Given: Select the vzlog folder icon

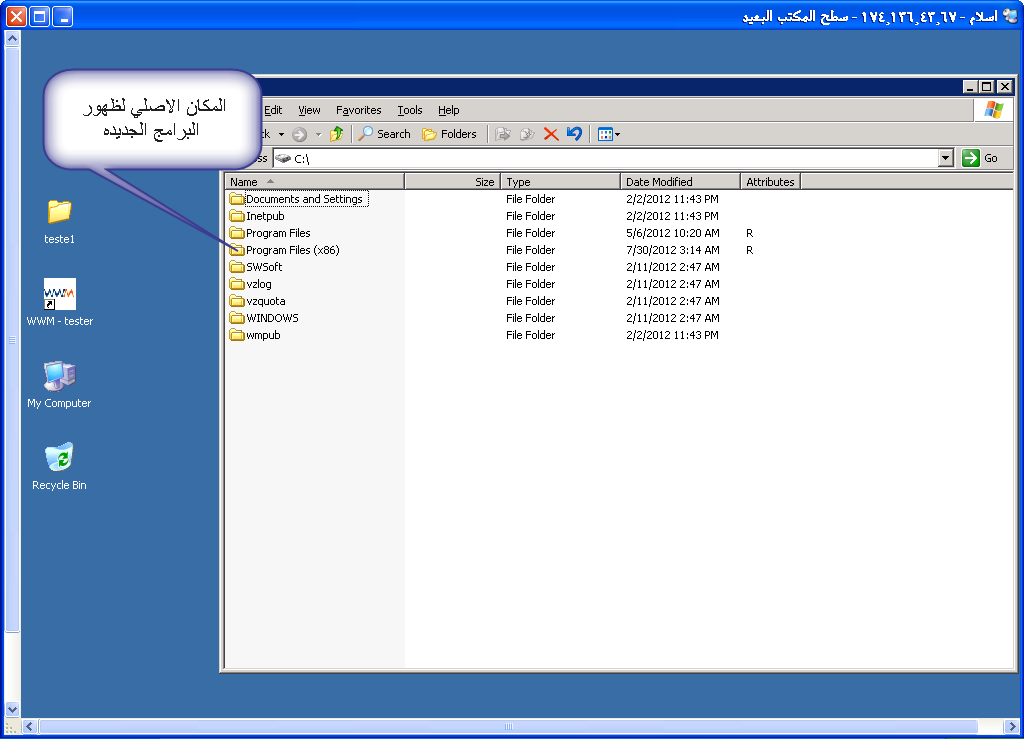Looking at the screenshot, I should pyautogui.click(x=236, y=283).
